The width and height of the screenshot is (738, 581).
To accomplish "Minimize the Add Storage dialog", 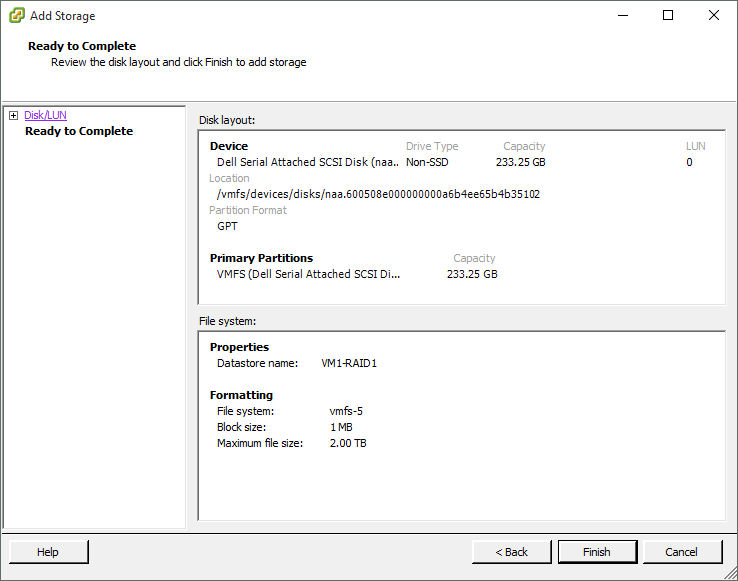I will point(622,16).
